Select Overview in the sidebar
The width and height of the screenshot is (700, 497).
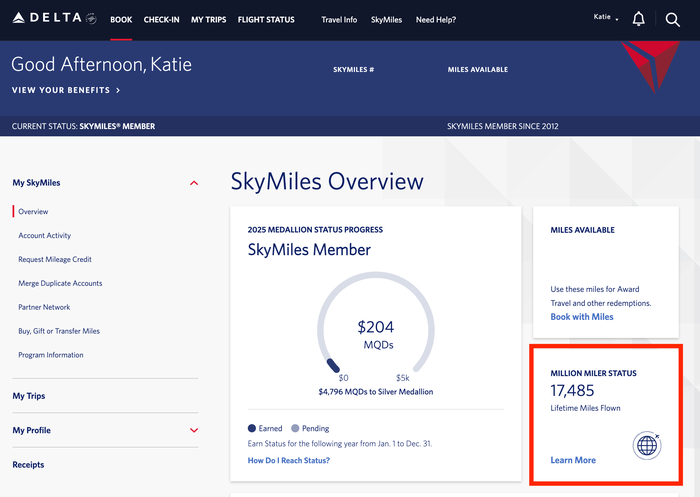click(33, 212)
